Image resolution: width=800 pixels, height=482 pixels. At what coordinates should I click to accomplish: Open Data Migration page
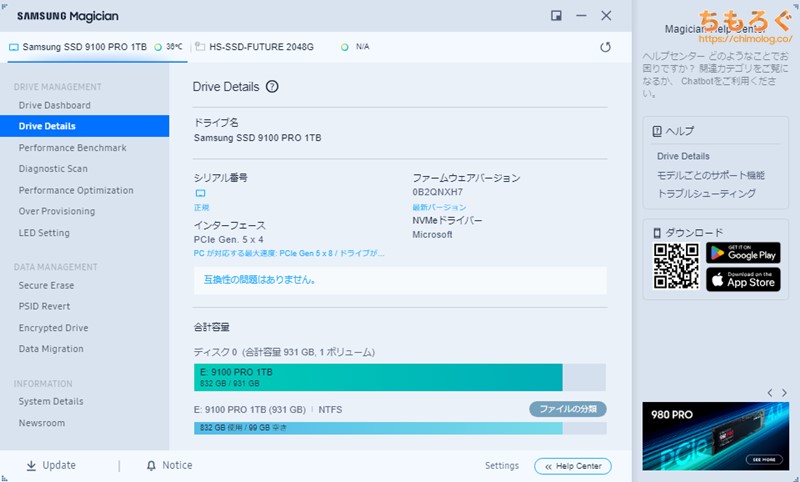click(51, 349)
